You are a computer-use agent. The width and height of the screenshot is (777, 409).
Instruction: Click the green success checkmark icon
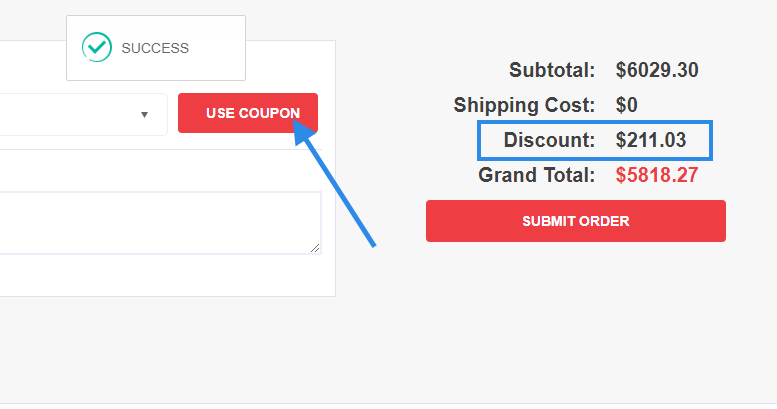click(97, 48)
